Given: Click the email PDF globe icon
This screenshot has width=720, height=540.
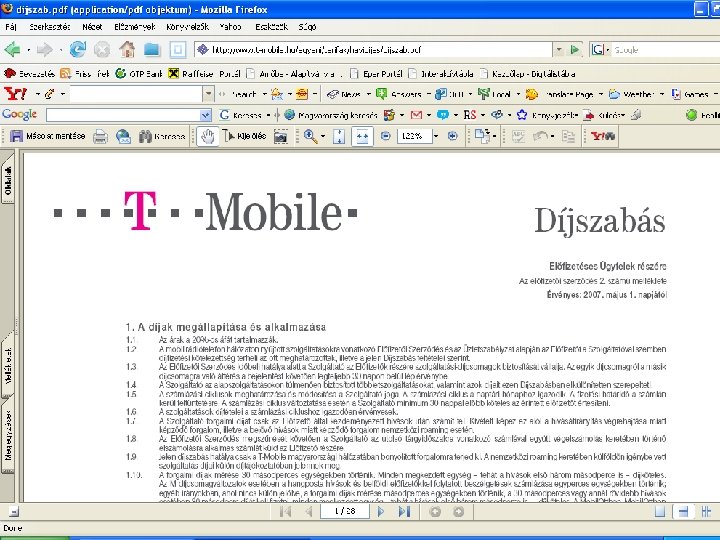Looking at the screenshot, I should (123, 136).
